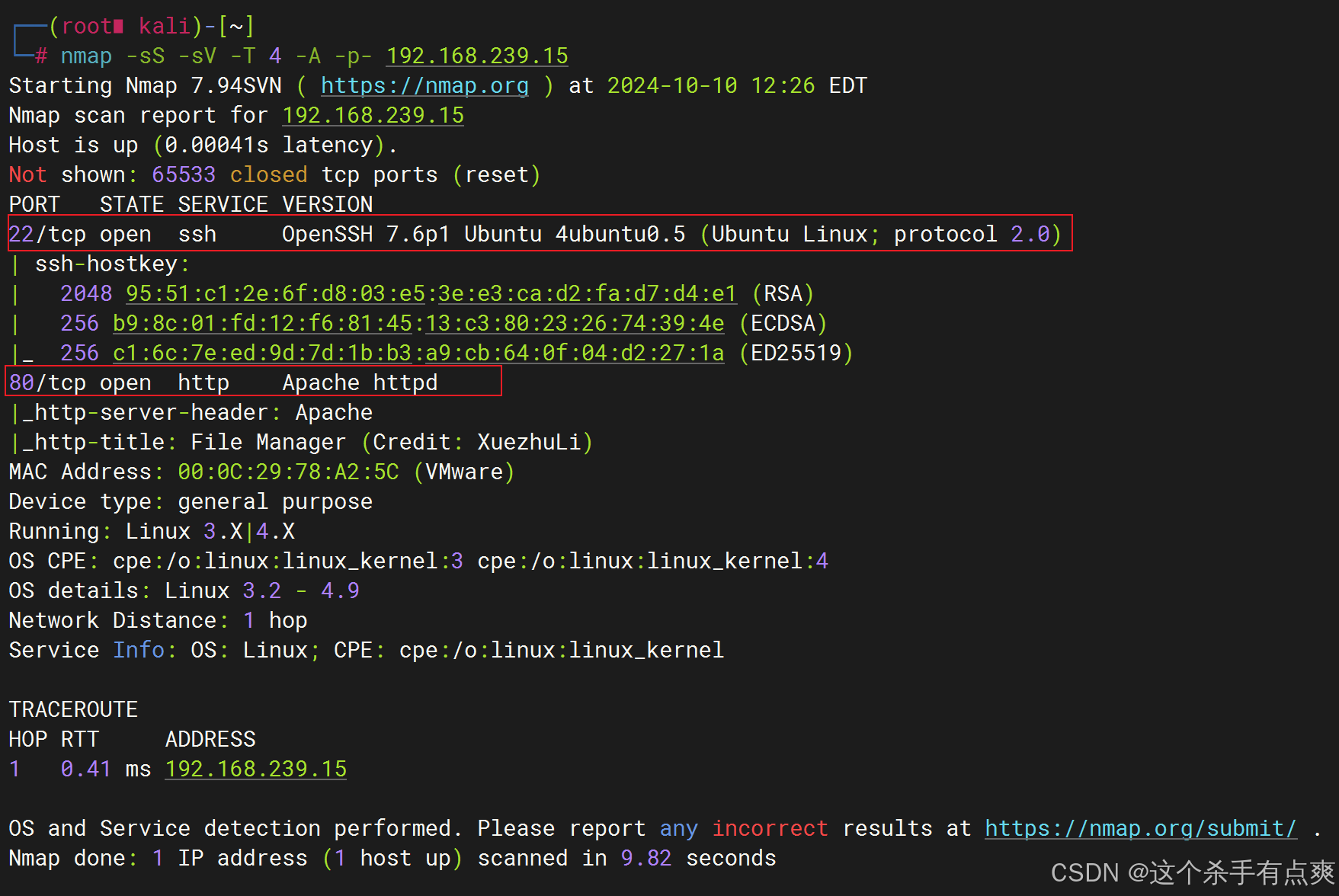Open the https://nmap.org/submit/ link
1339x896 pixels.
click(x=1141, y=829)
